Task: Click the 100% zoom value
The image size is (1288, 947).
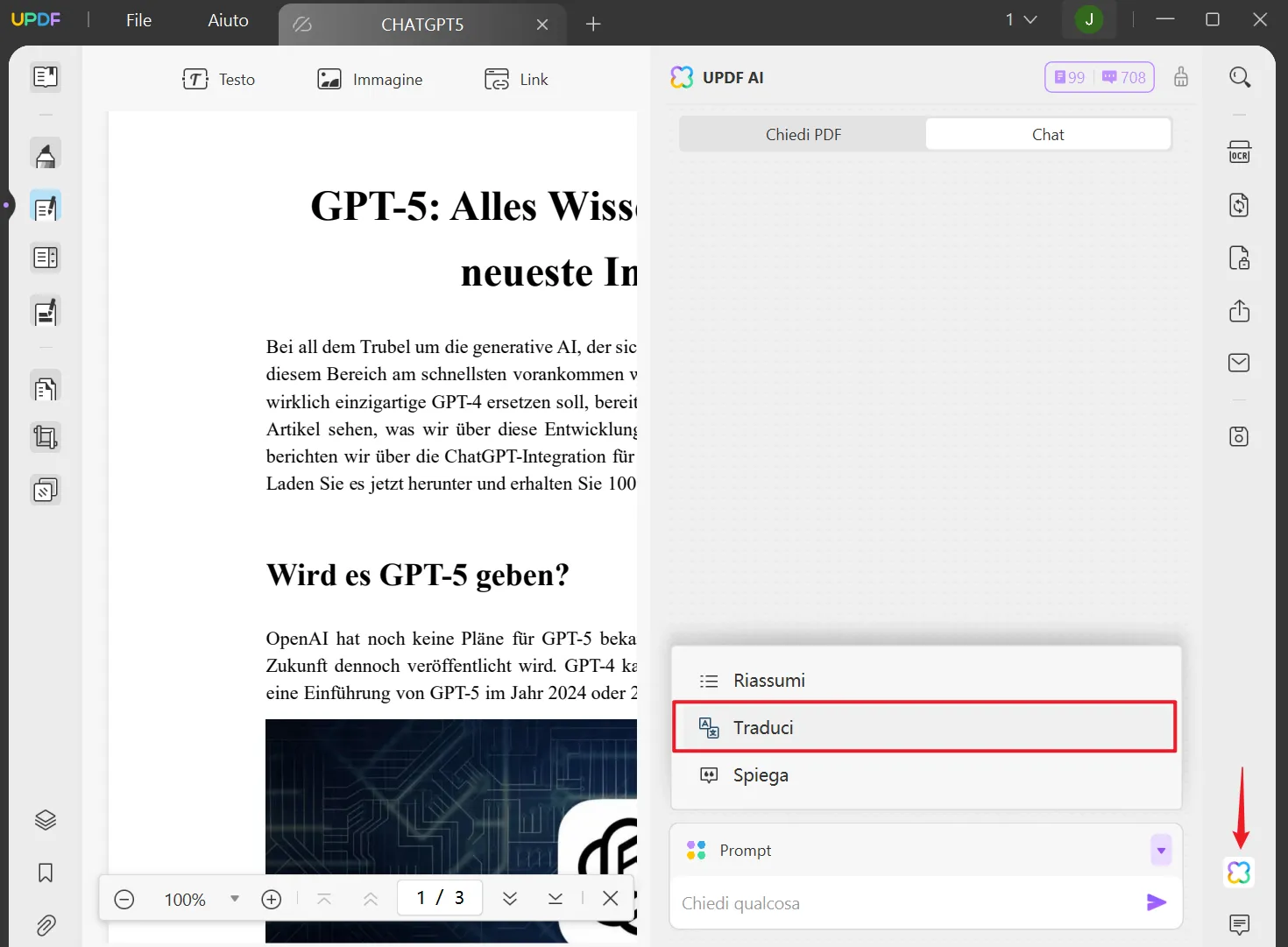Action: pyautogui.click(x=185, y=900)
